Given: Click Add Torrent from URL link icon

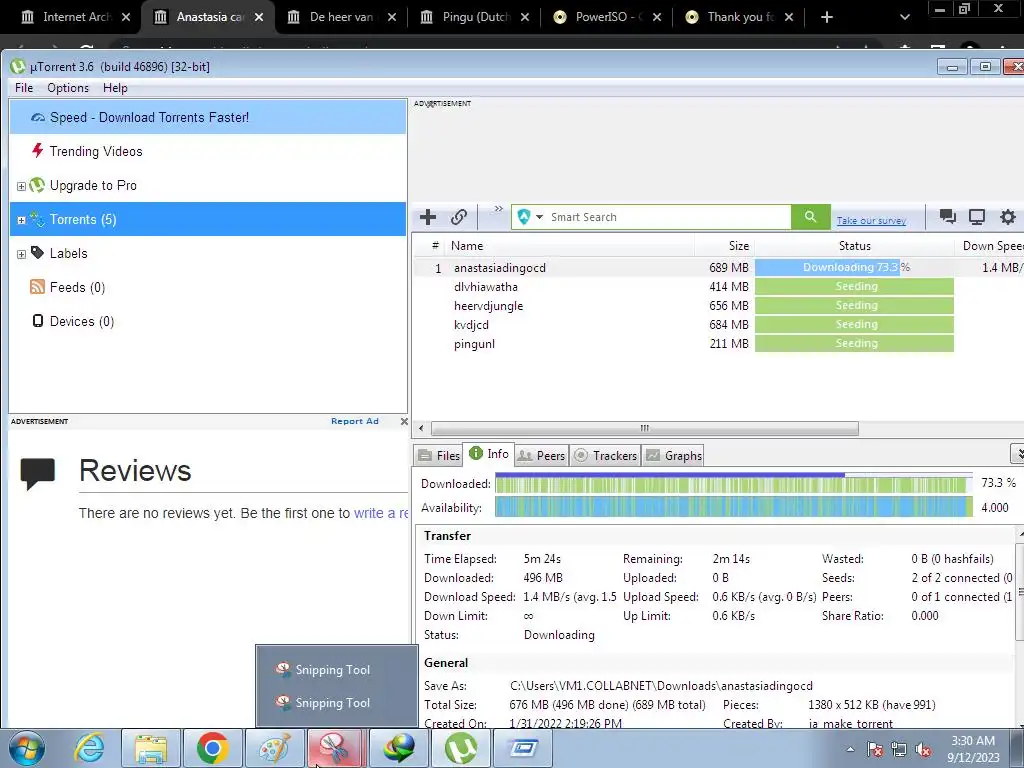Looking at the screenshot, I should tap(458, 217).
